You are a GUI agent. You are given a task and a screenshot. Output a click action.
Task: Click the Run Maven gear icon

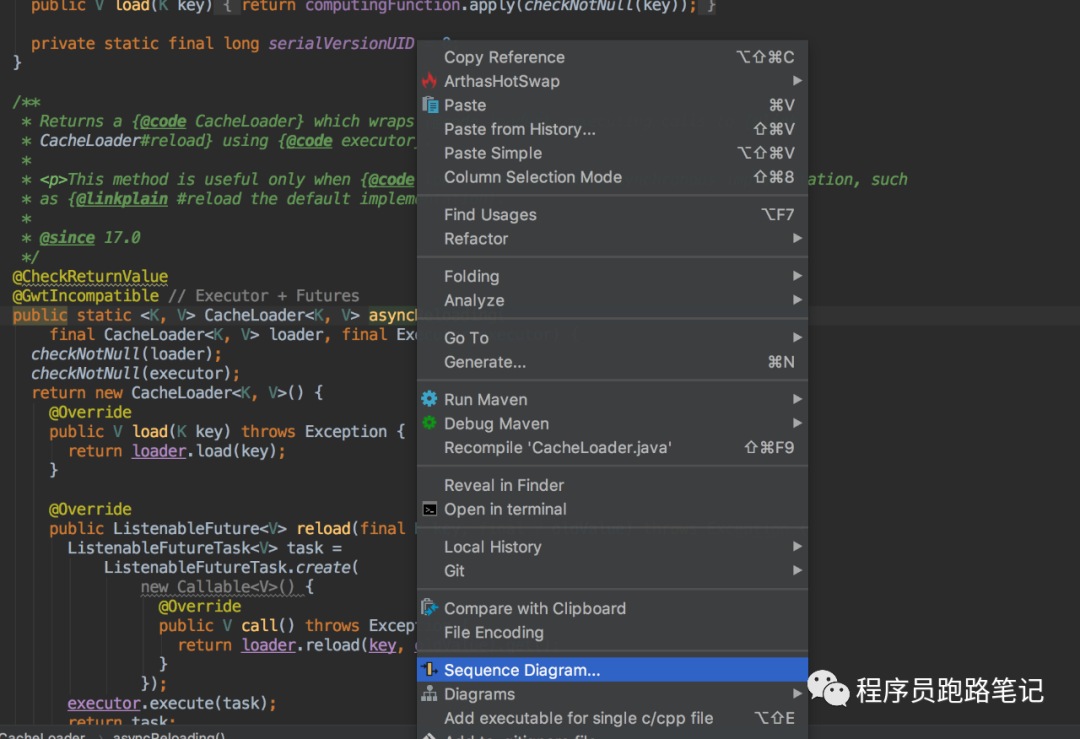coord(430,399)
